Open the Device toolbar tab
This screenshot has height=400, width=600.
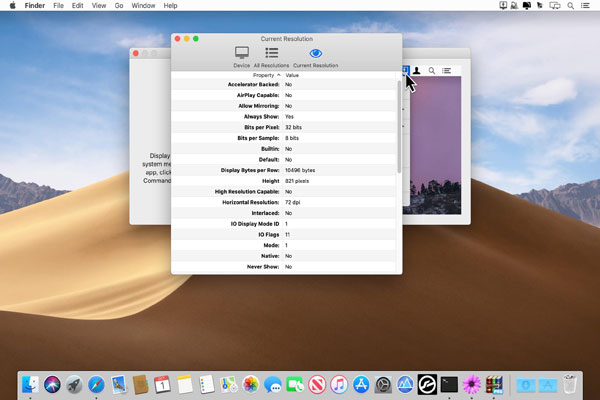point(241,56)
